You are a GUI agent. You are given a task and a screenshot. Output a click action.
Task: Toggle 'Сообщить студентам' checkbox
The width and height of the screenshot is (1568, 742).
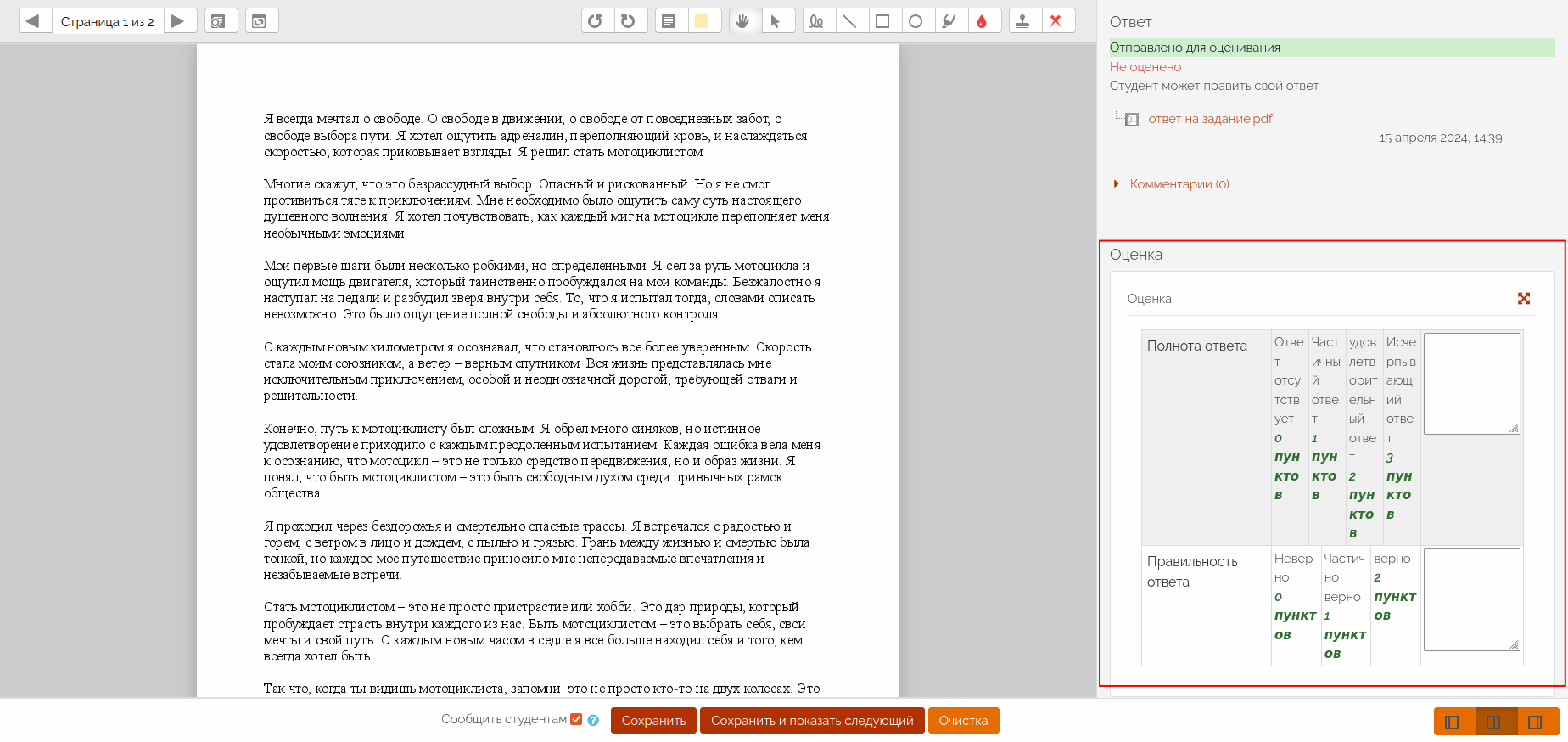[x=576, y=719]
